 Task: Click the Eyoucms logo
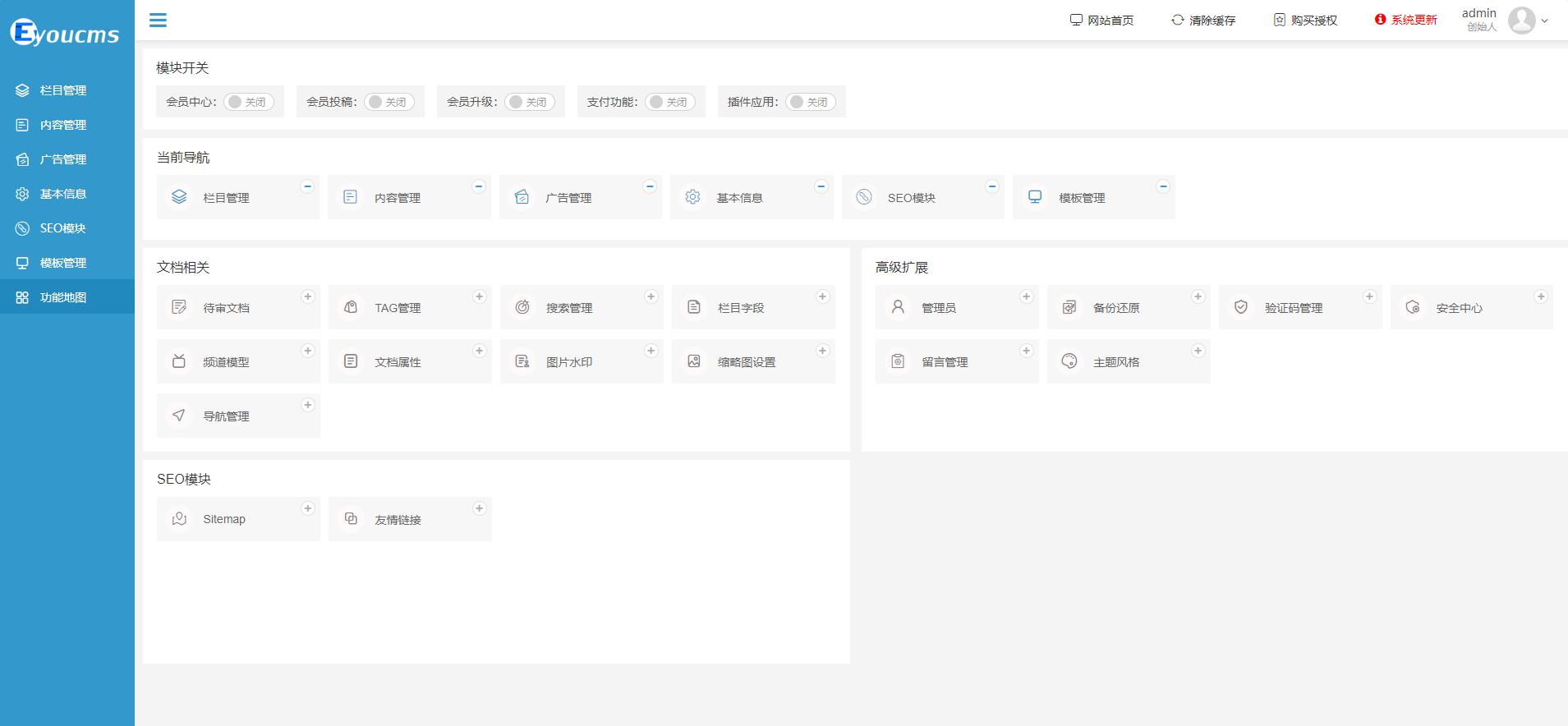(x=65, y=33)
